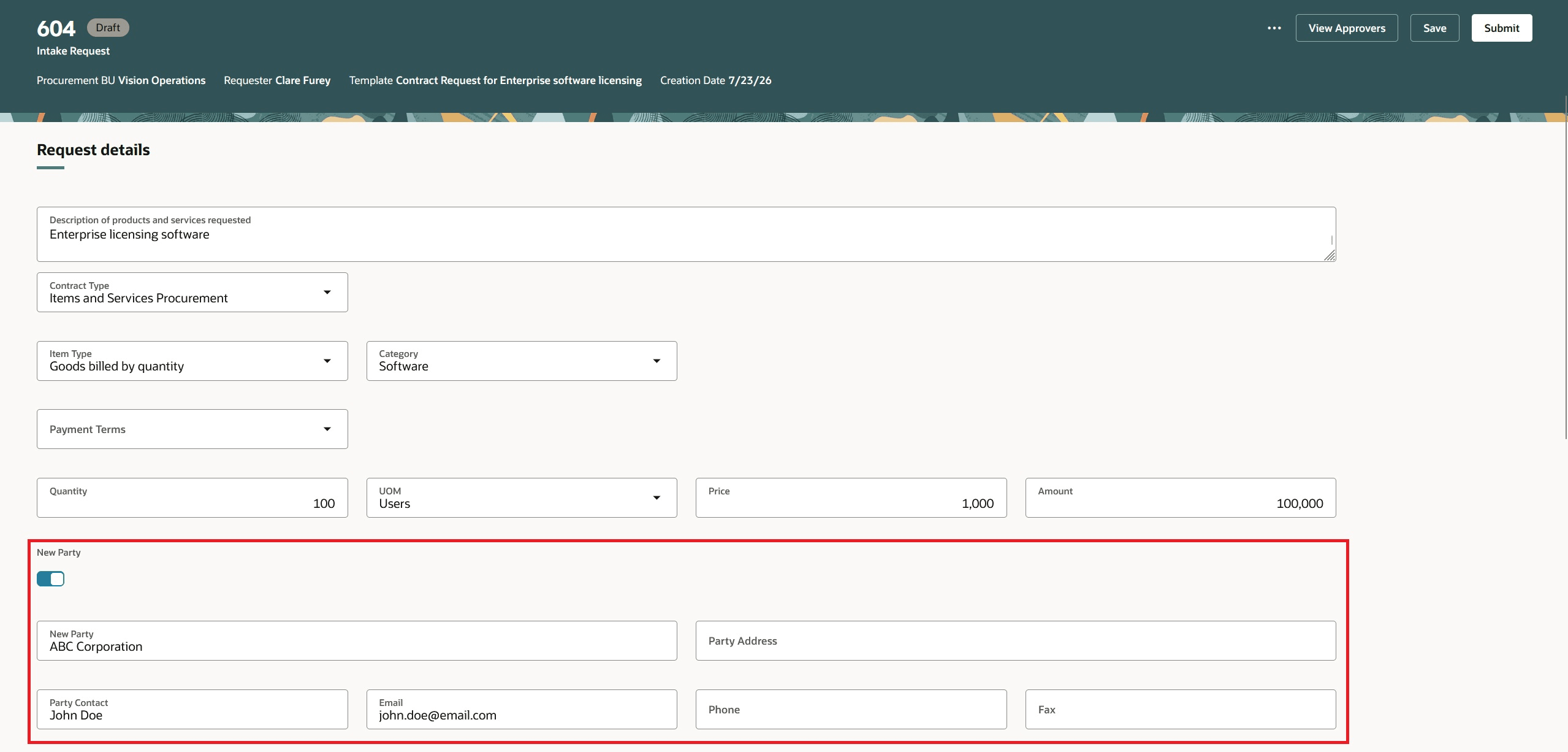This screenshot has height=752, width=1568.
Task: Toggle off the New Party switch
Action: (50, 579)
